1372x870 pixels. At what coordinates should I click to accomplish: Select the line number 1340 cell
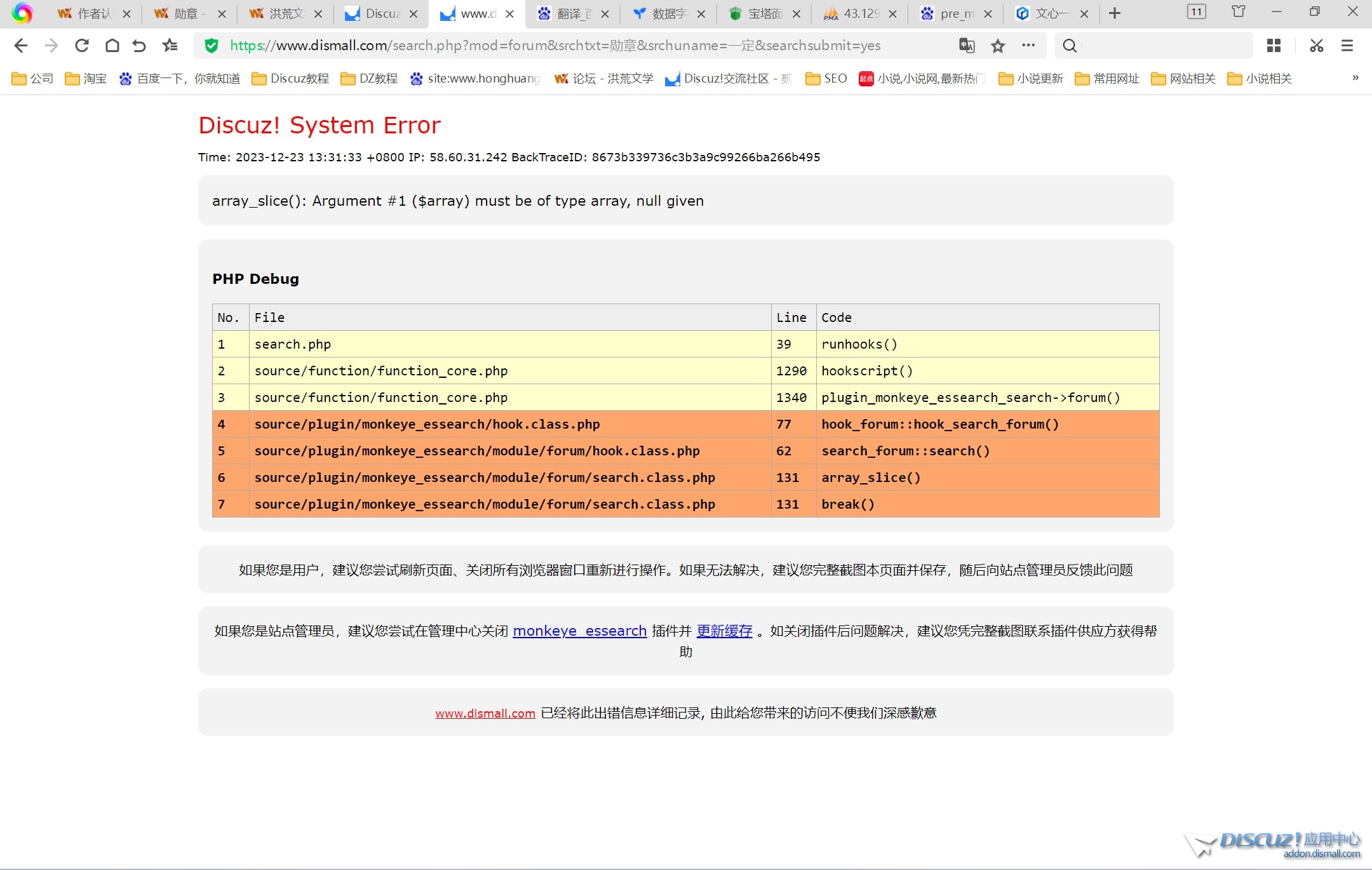point(793,398)
